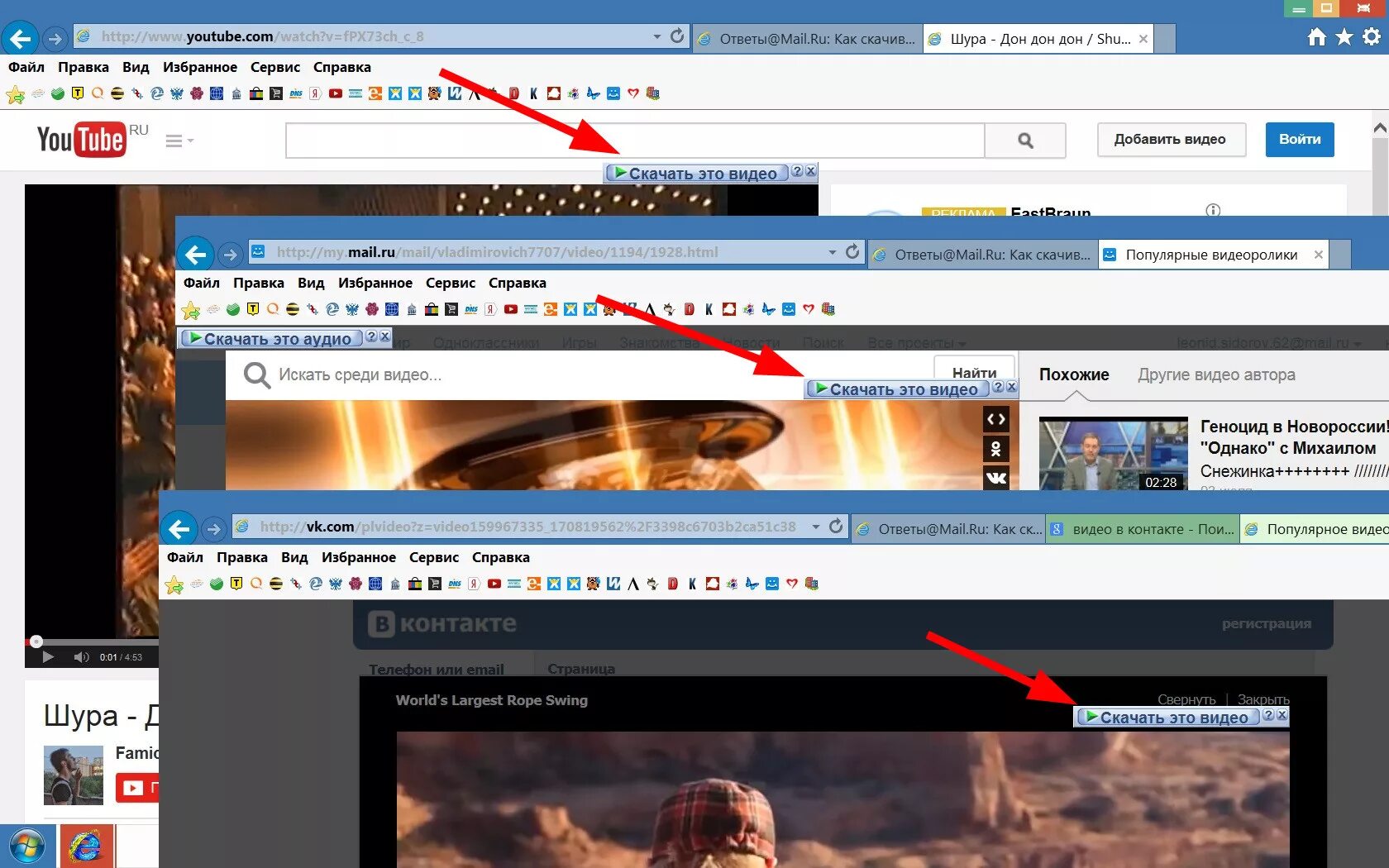Add to favorites bar star in YouTube window
The image size is (1389, 868).
tap(15, 94)
